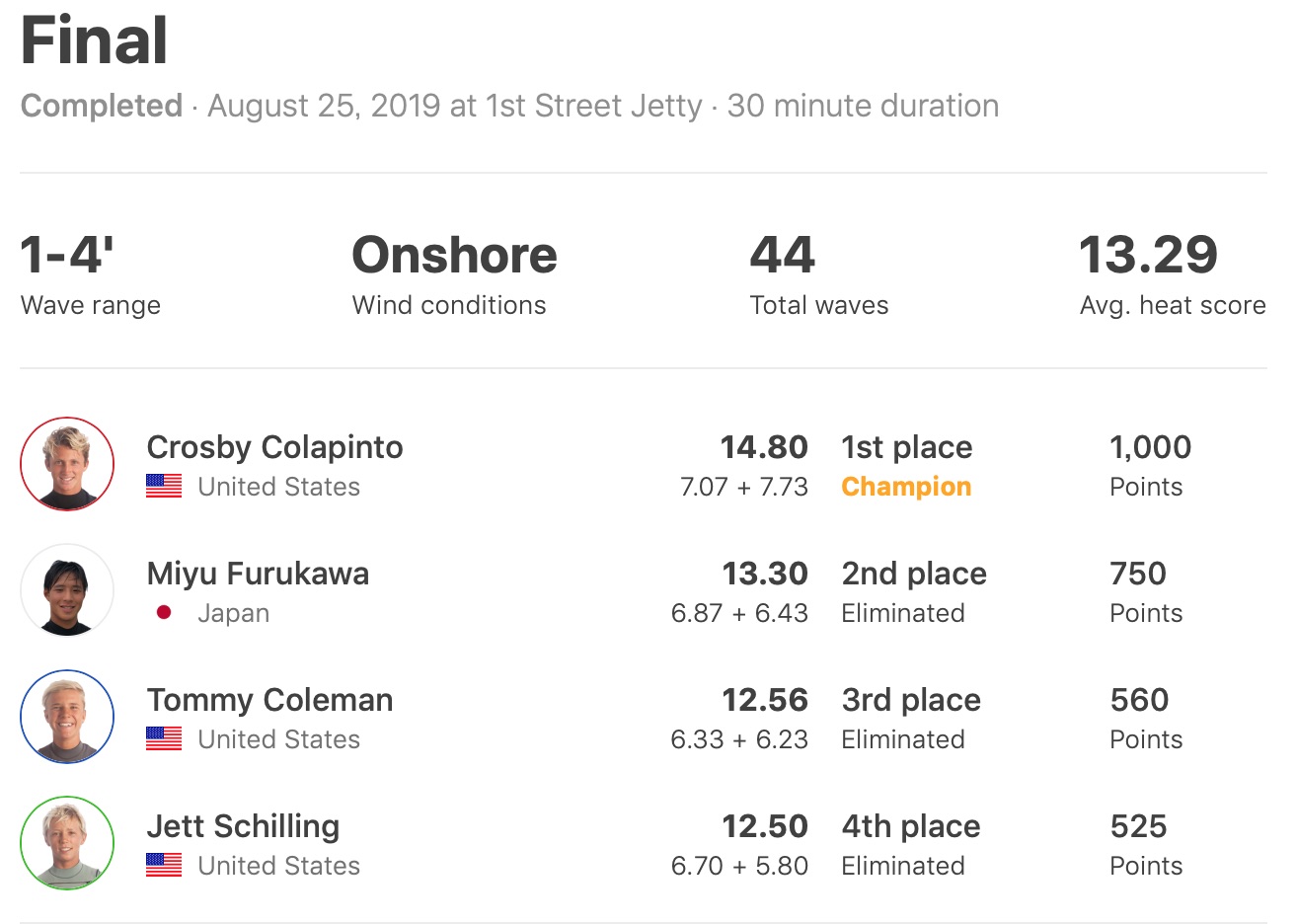
Task: Click the Japan flag icon
Action: point(164,613)
